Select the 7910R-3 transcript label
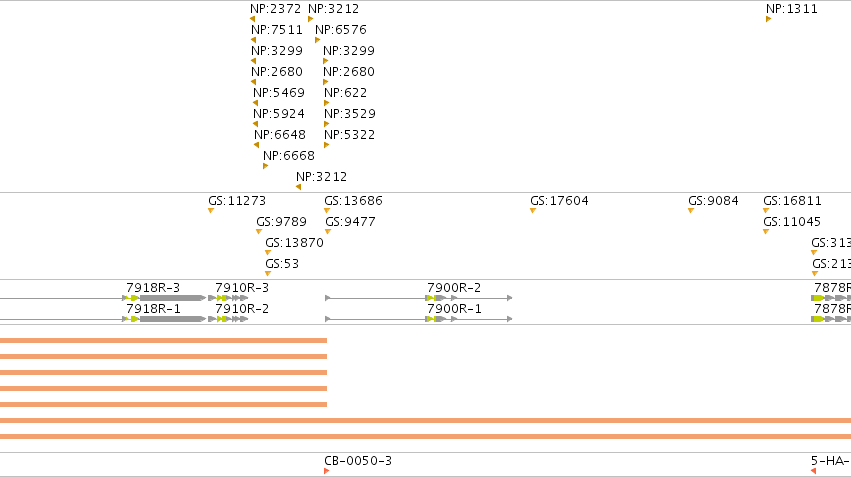The image size is (851, 477). coord(242,288)
